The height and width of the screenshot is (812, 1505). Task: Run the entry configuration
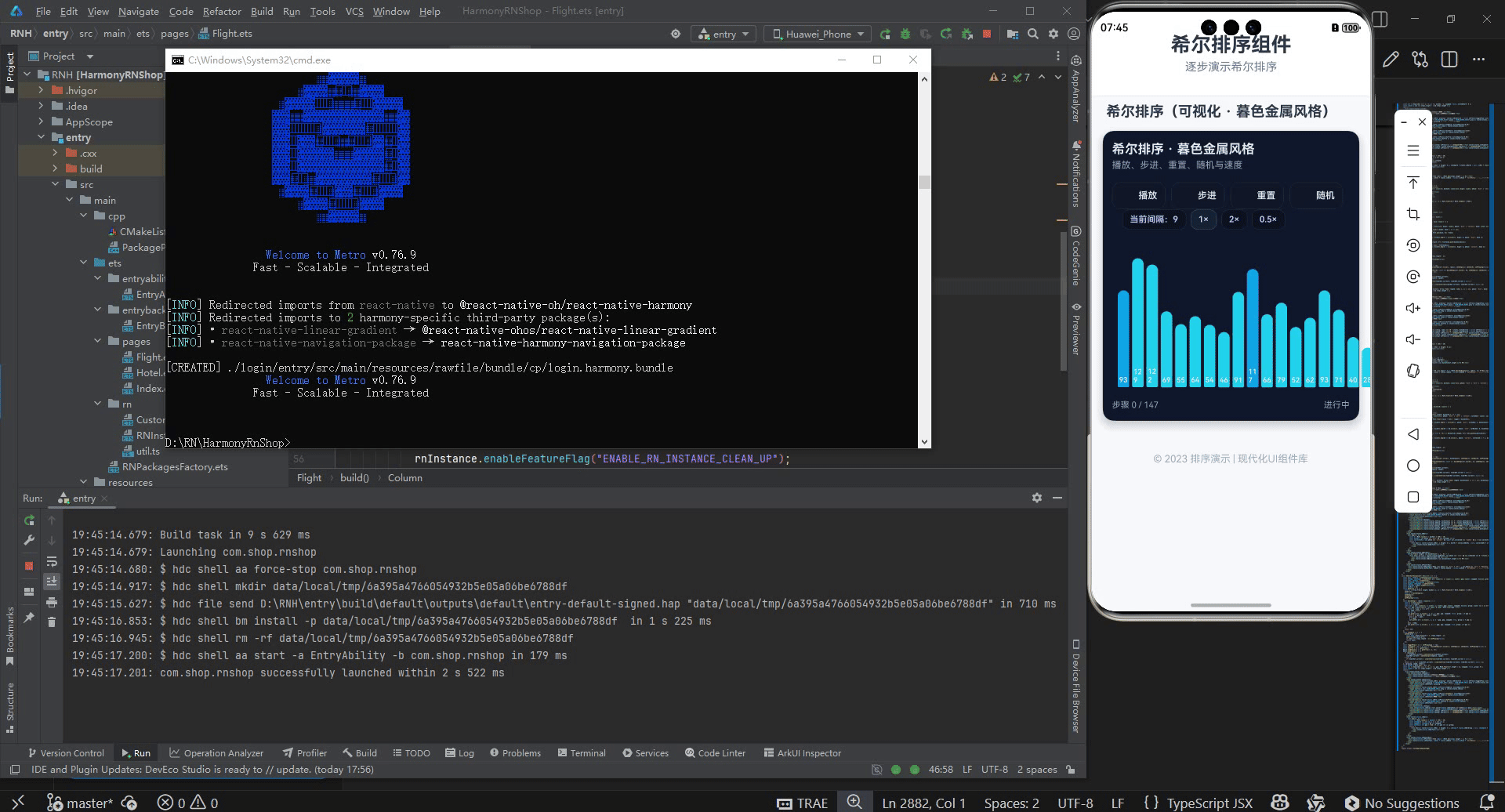coord(885,34)
